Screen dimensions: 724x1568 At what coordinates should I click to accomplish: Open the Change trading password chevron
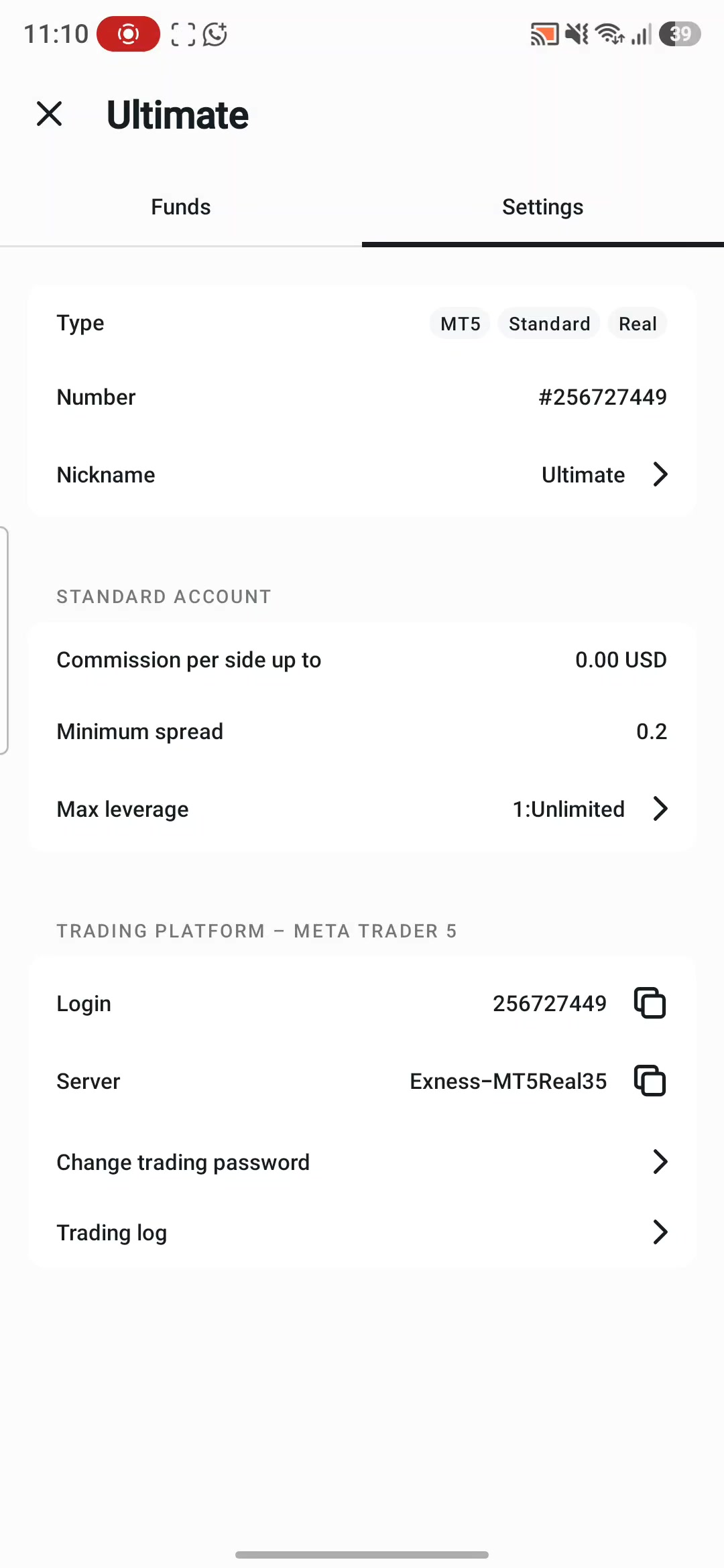660,1162
